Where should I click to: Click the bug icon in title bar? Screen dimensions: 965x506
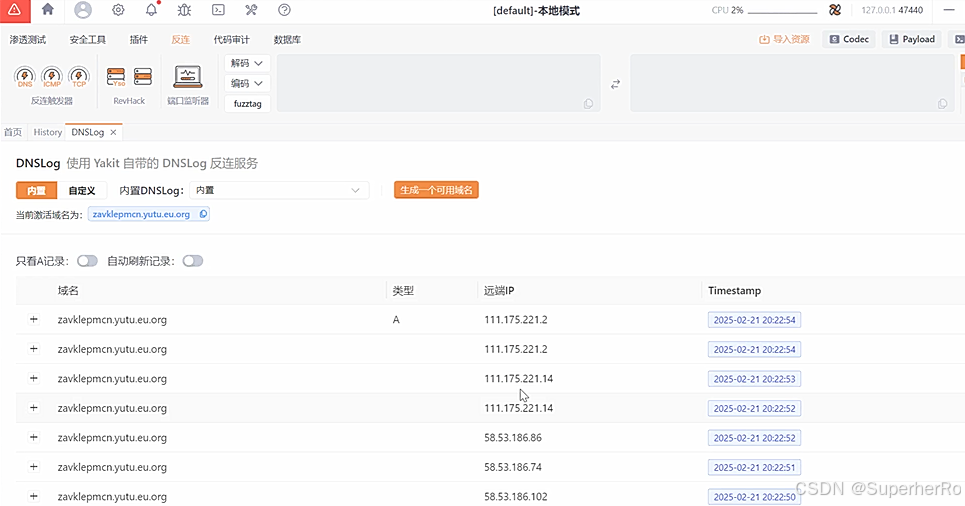point(184,10)
